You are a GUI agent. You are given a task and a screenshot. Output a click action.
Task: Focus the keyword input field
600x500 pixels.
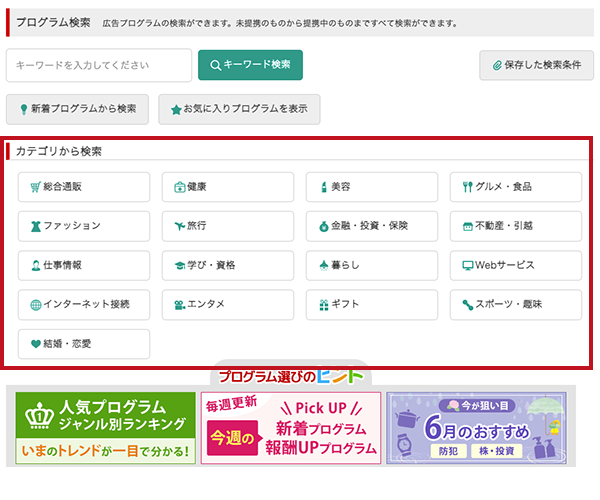click(x=99, y=65)
